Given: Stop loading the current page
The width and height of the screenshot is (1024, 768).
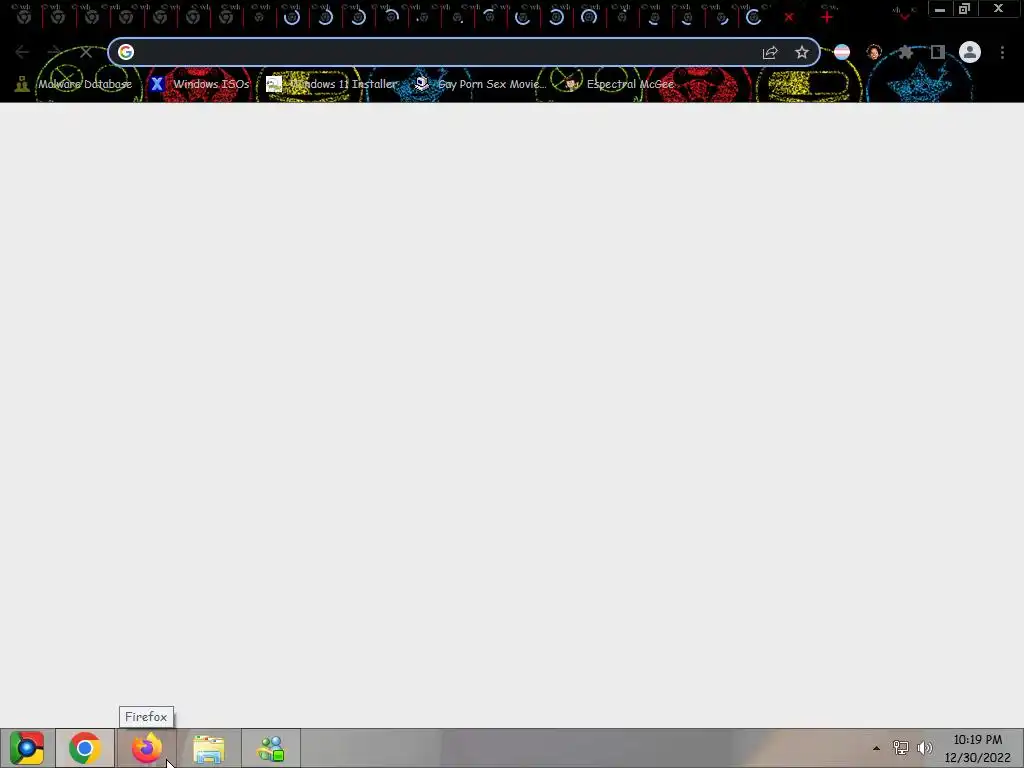Looking at the screenshot, I should 86,52.
